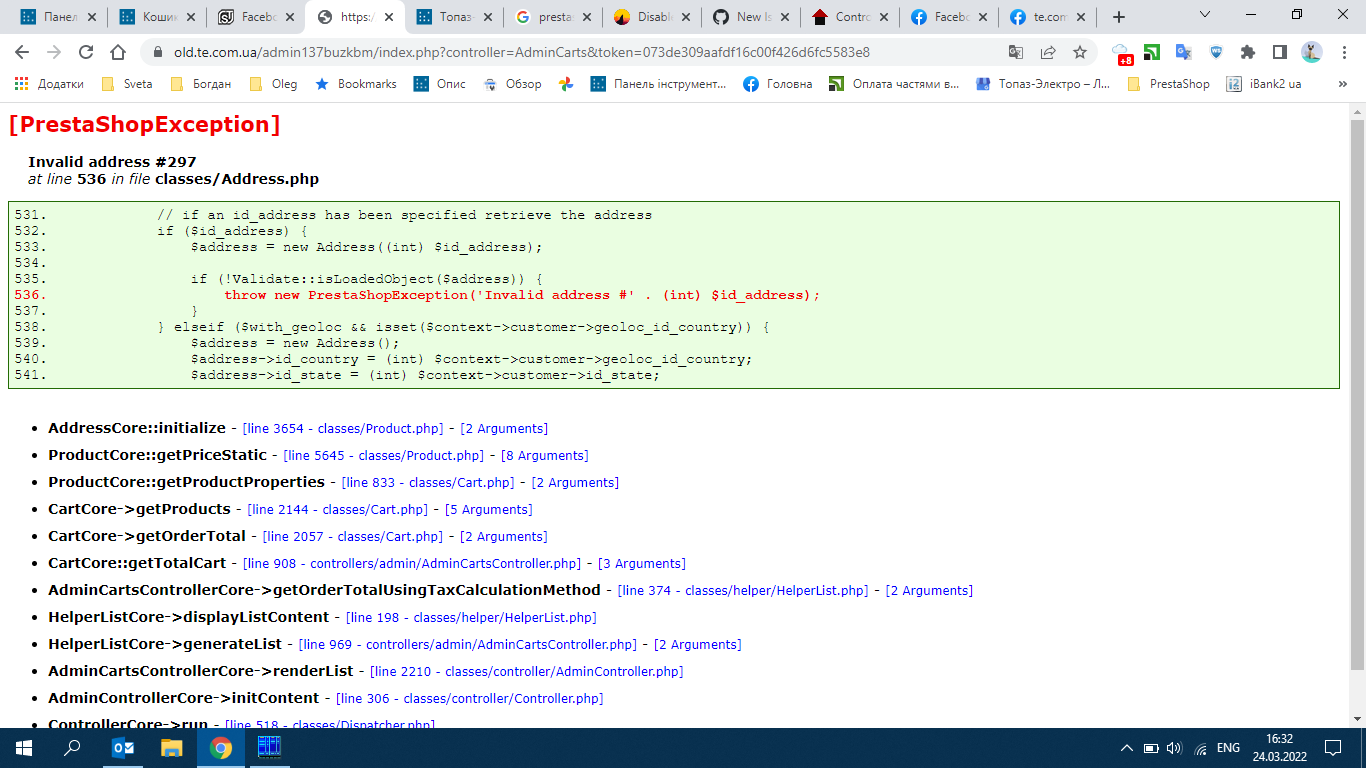Click the share page icon in address bar

[1048, 52]
